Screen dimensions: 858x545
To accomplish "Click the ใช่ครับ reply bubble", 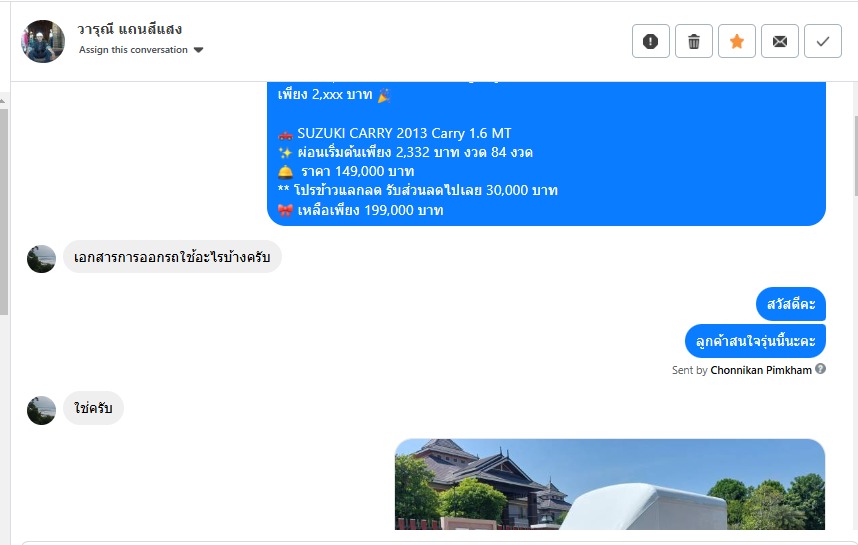I will coord(94,408).
